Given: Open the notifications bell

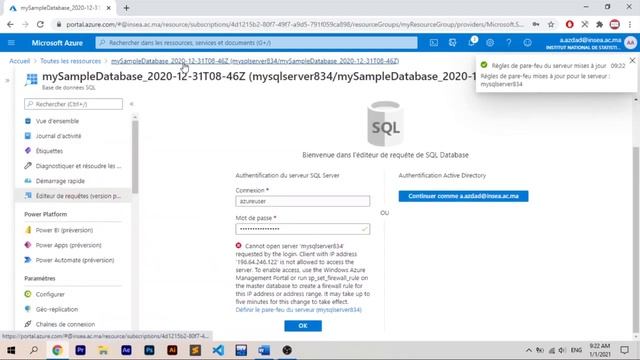Looking at the screenshot, I should coord(471,42).
